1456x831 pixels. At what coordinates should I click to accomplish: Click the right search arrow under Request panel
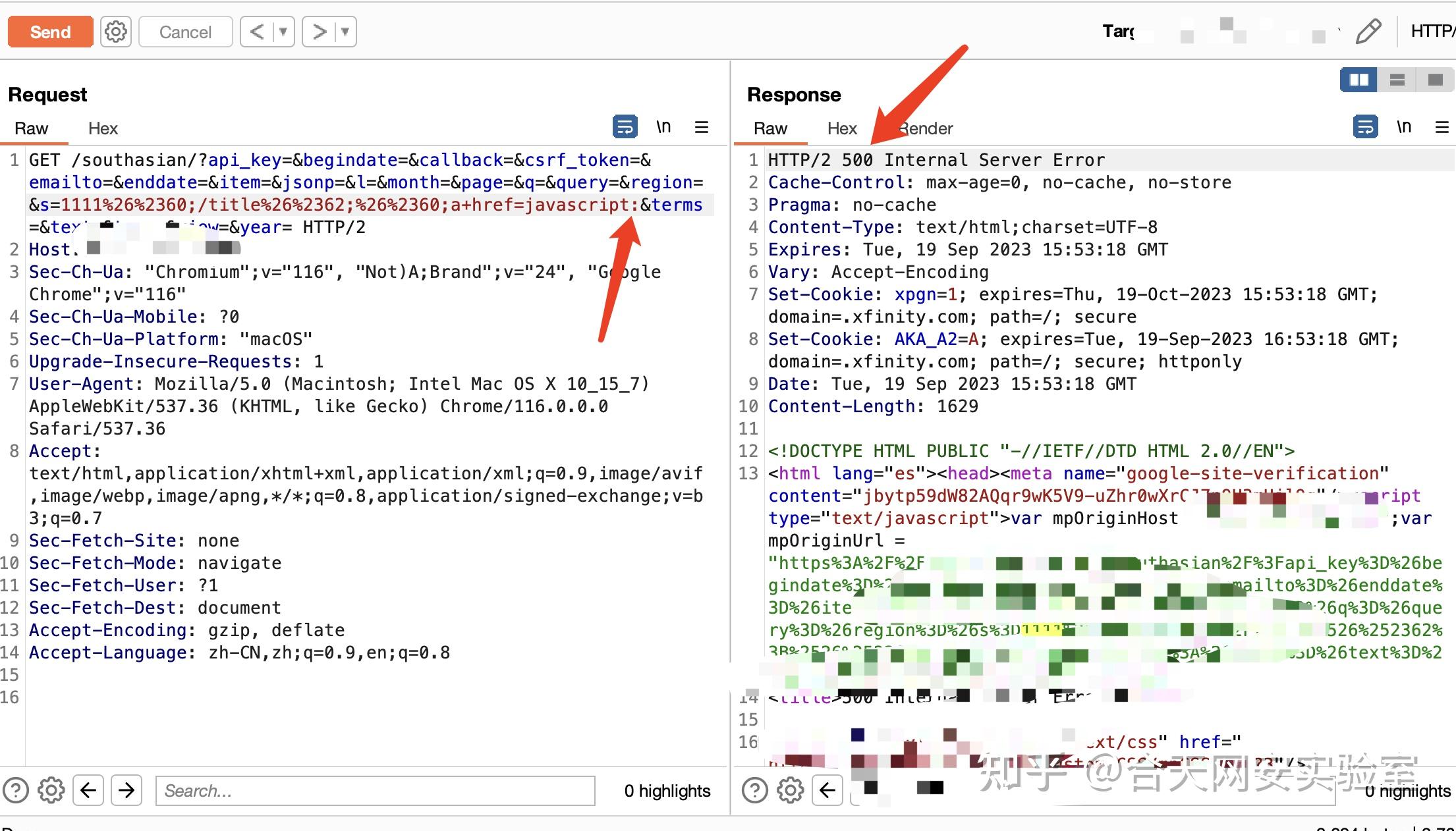[127, 790]
